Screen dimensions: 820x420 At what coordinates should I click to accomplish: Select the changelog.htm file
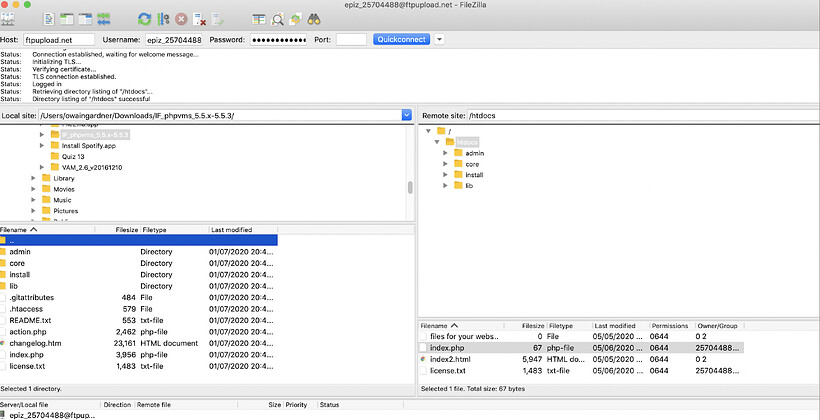click(139, 343)
